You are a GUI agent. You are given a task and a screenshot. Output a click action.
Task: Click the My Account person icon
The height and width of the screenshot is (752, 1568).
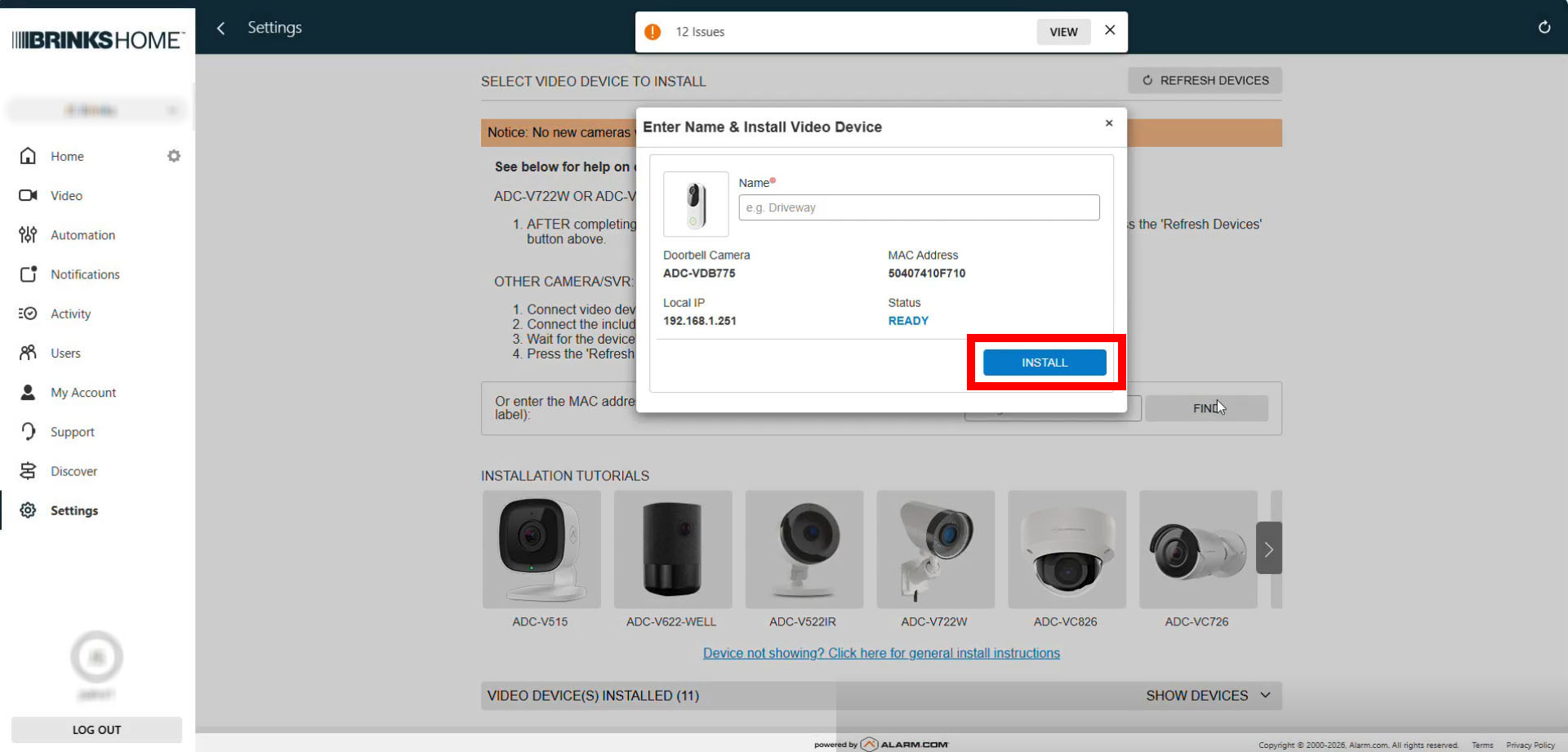(28, 393)
